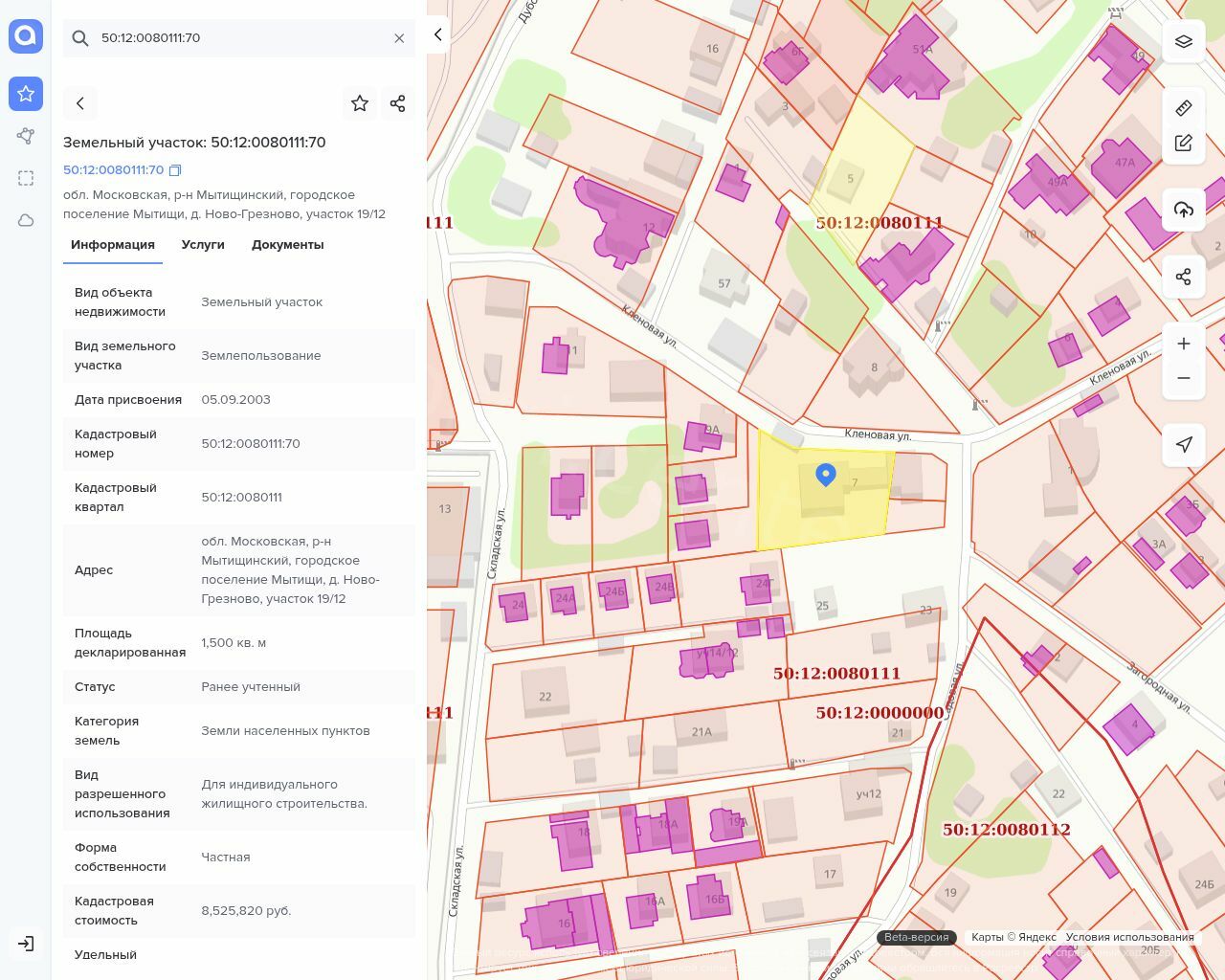
Task: Click the login/exit icon at bottom left
Action: [26, 944]
